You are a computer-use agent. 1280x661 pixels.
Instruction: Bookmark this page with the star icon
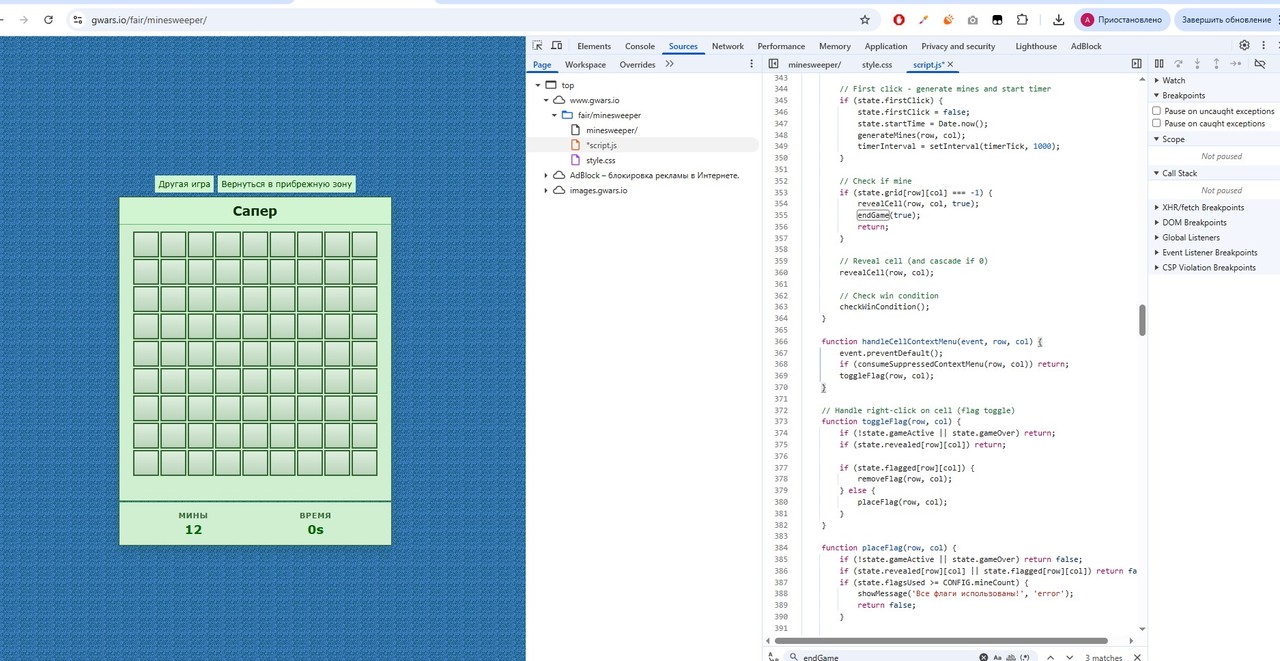(x=865, y=19)
